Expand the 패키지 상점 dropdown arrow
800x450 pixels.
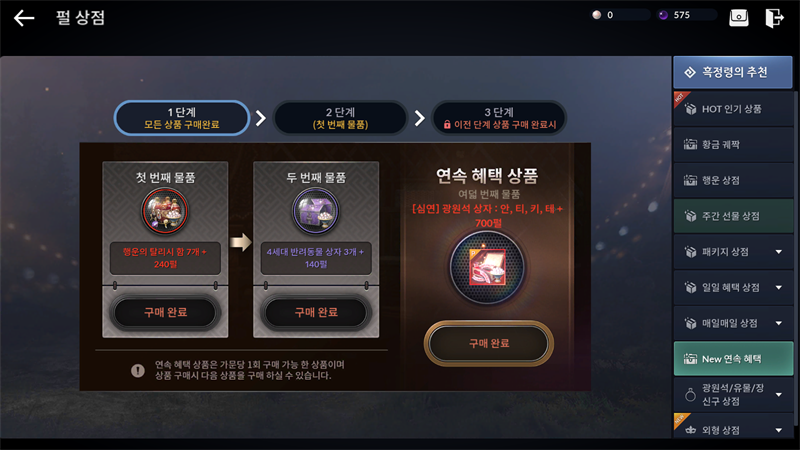click(779, 252)
